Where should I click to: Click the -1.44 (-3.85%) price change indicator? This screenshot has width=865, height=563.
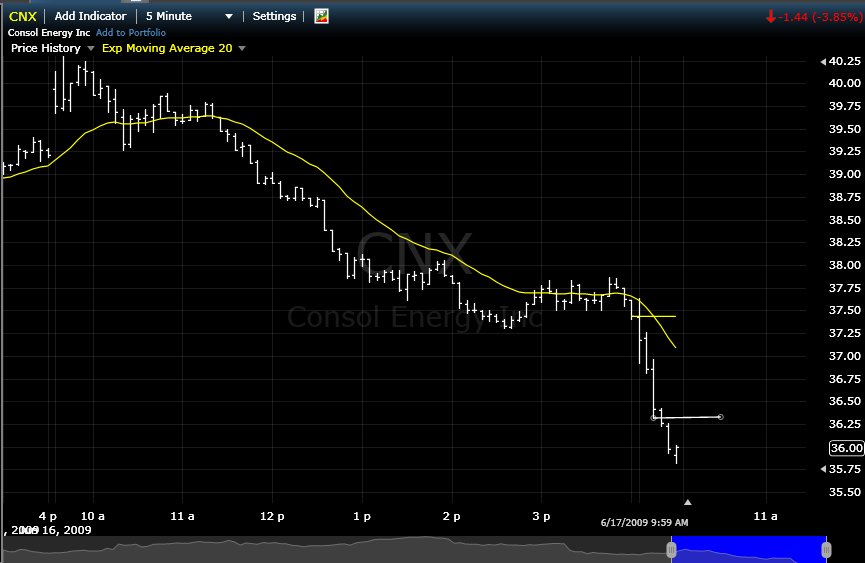point(814,17)
